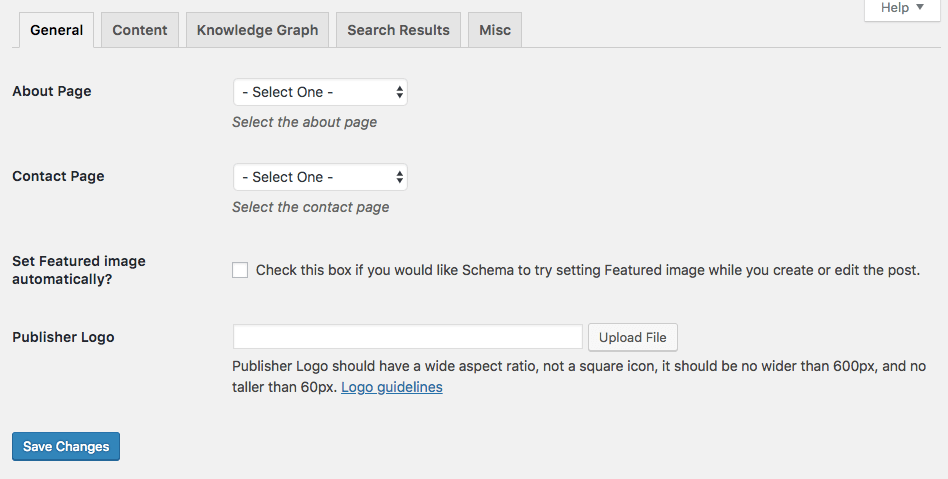
Task: Open the Contact Page dropdown
Action: coord(319,177)
